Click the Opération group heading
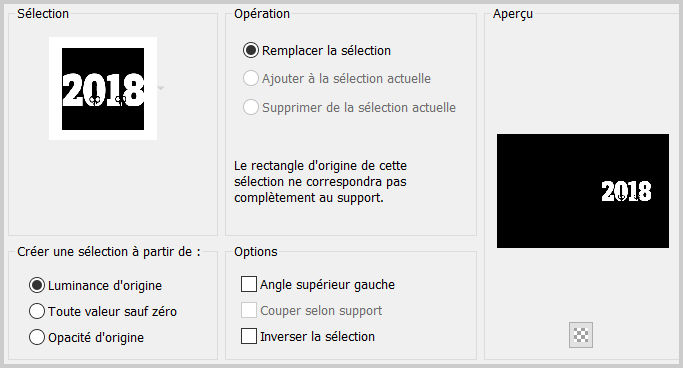Screen dimensions: 683x368 (262, 14)
